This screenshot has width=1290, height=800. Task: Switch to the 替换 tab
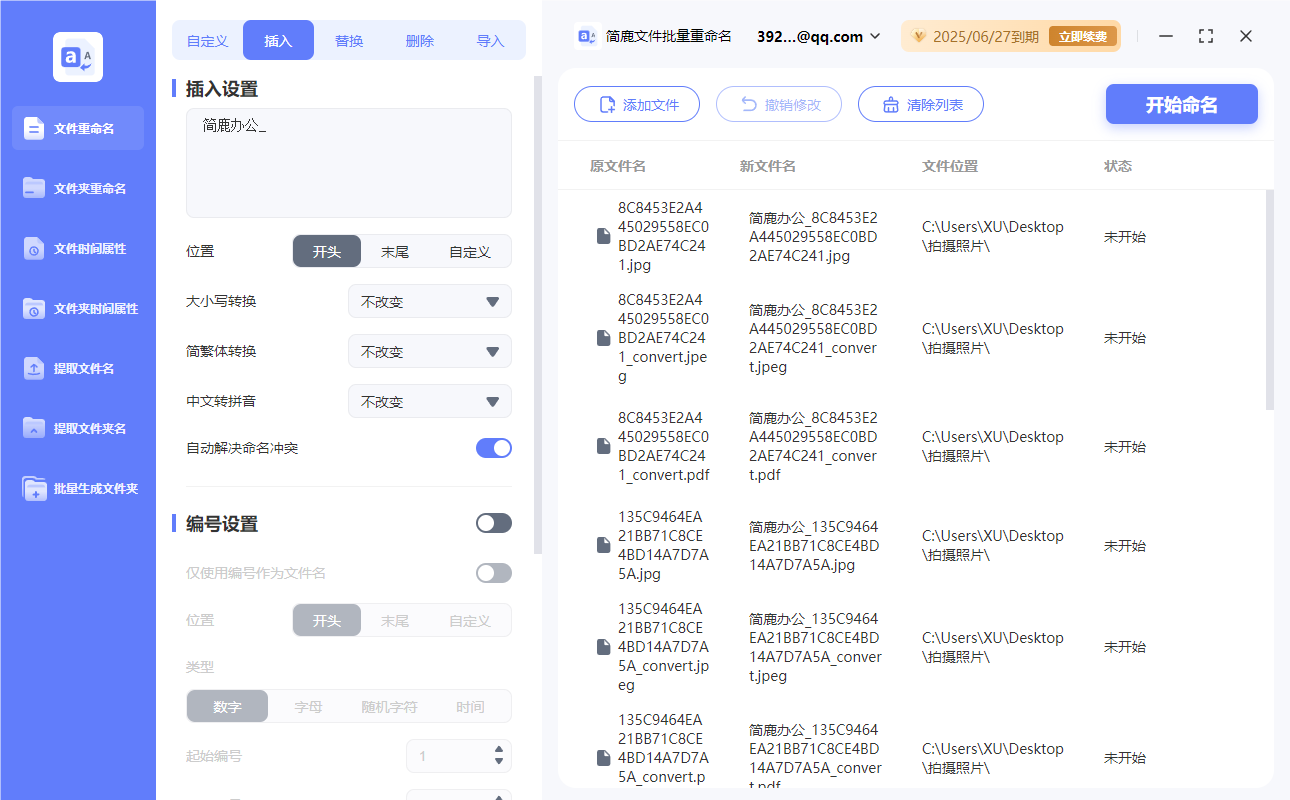(349, 39)
